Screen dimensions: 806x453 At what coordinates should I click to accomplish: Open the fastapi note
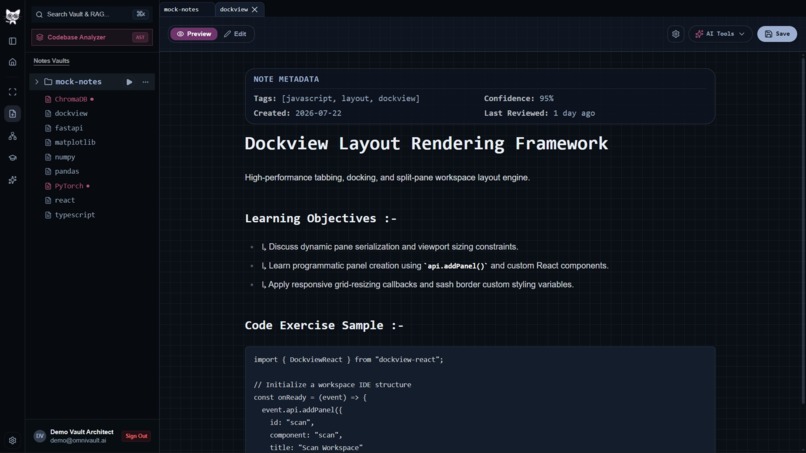[69, 128]
